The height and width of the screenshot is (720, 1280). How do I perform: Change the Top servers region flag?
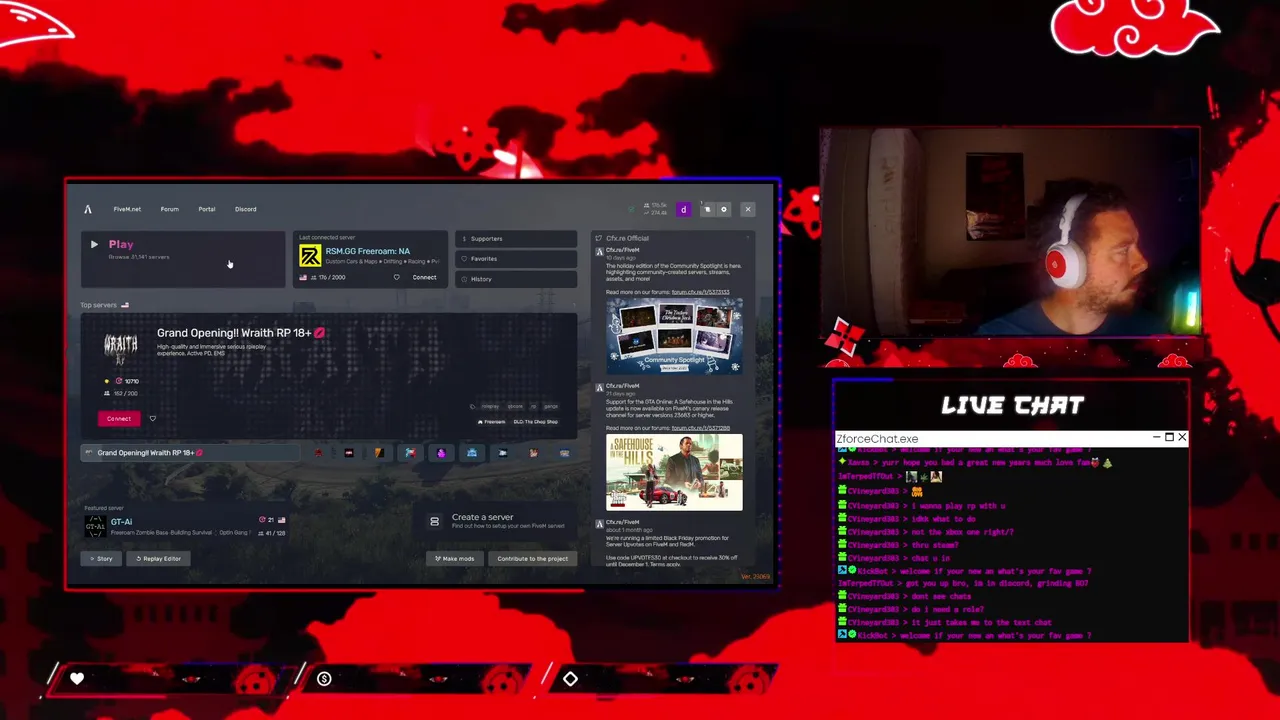(x=125, y=305)
